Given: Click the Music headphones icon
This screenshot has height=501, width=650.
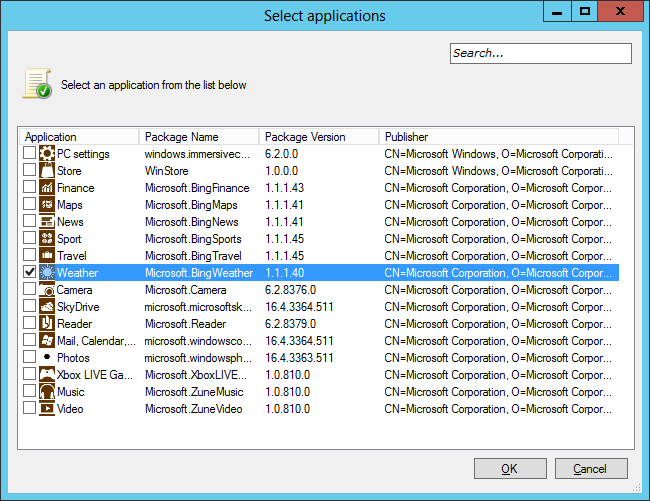Looking at the screenshot, I should point(47,392).
